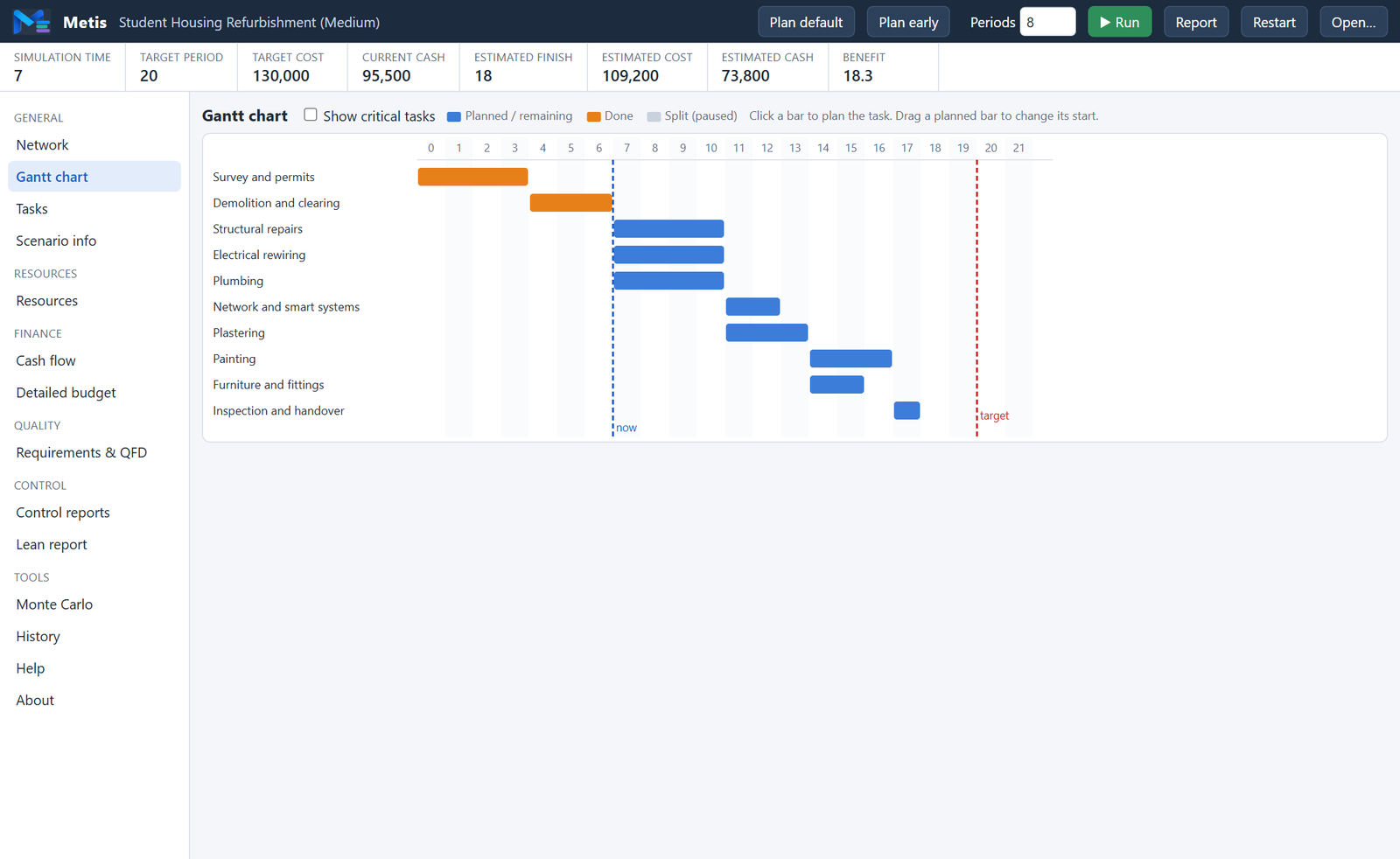Viewport: 1400px width, 859px height.
Task: Click the orange Done legend swatch
Action: click(x=593, y=116)
